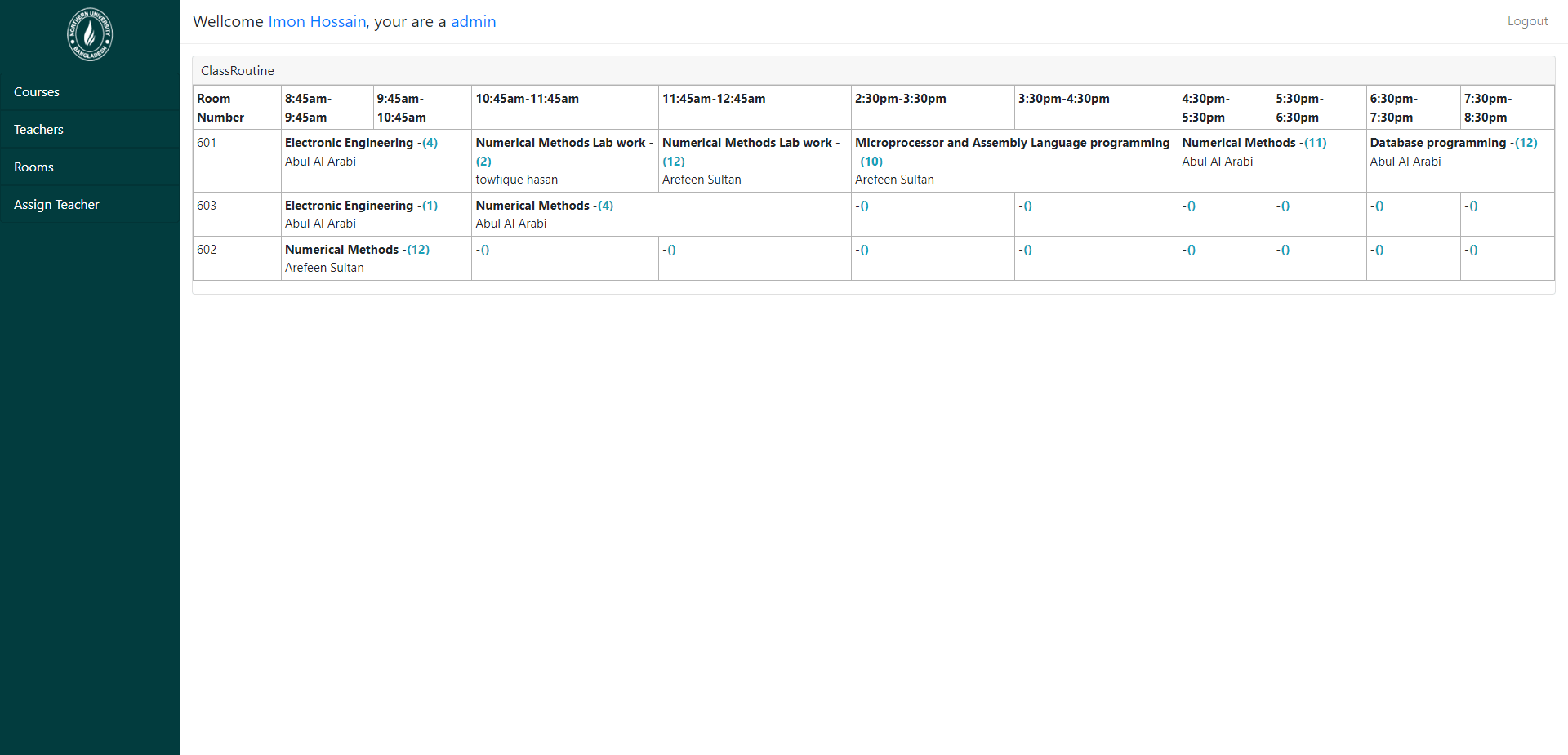
Task: Open Microprocessor and Assembly Language (10) entry
Action: pos(871,162)
